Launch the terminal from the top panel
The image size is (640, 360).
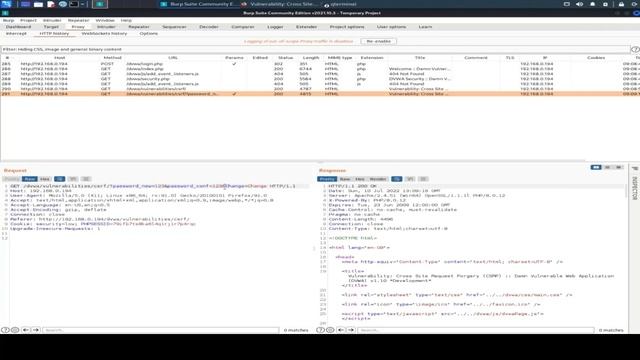click(x=74, y=4)
